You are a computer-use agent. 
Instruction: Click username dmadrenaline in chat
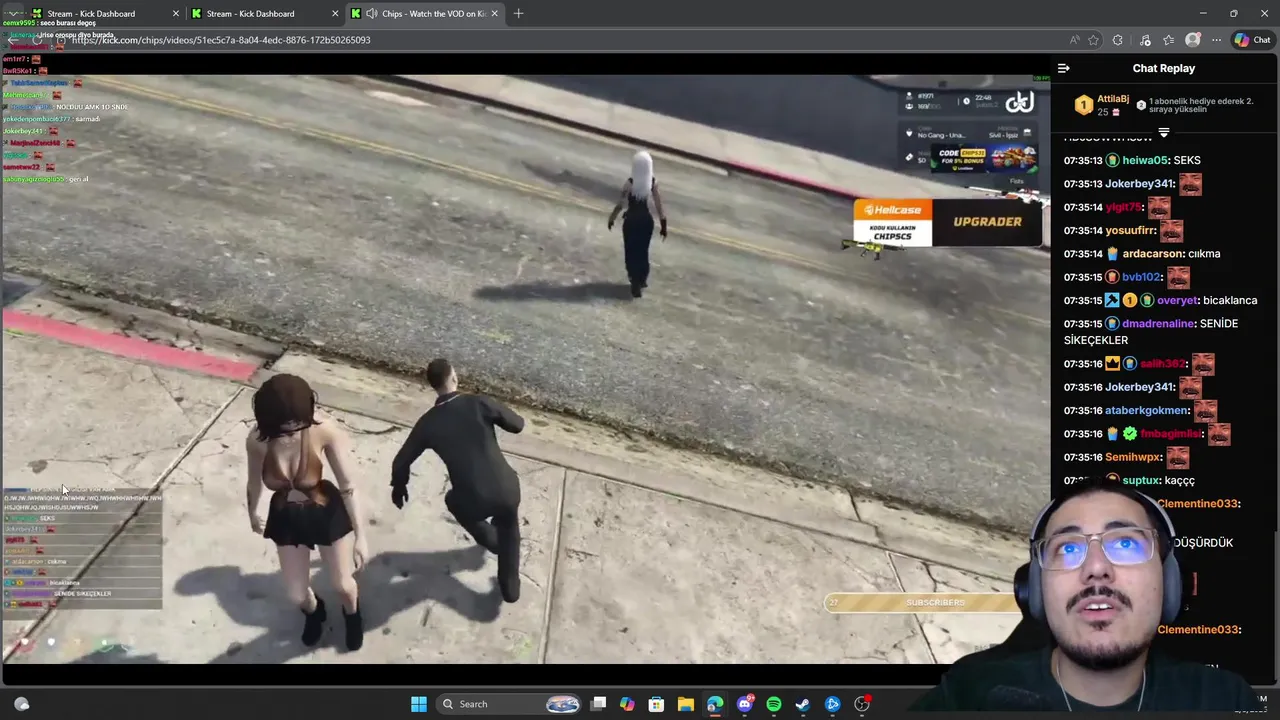(x=1158, y=324)
